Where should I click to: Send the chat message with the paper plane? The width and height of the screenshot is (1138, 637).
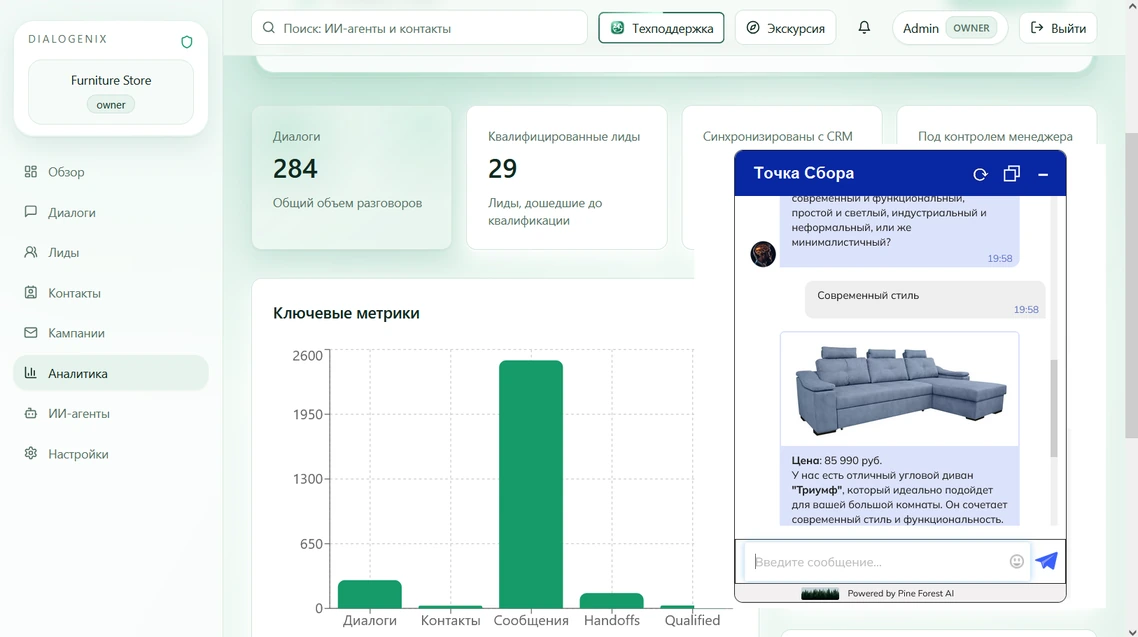click(x=1047, y=561)
